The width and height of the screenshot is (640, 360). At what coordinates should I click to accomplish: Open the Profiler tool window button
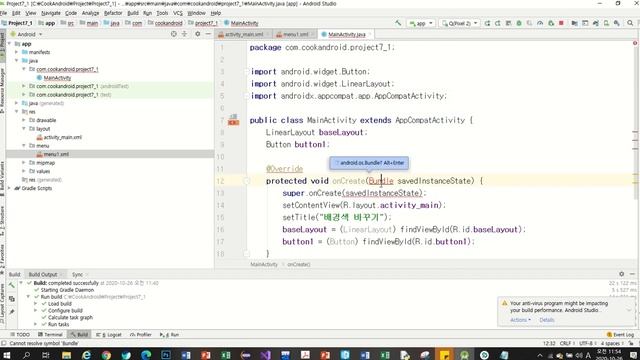point(141,335)
